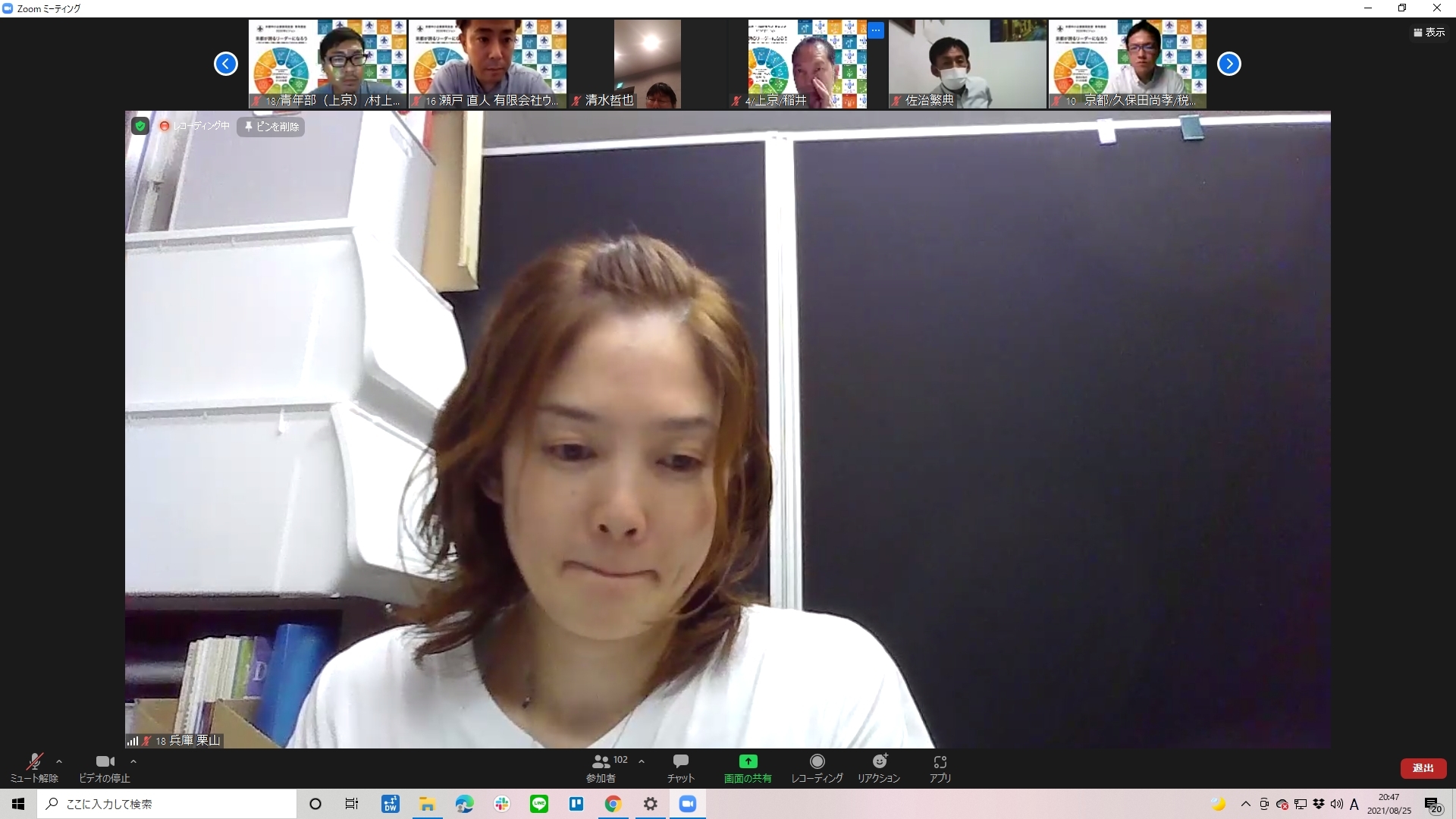Image resolution: width=1456 pixels, height=819 pixels.
Task: Open more options on 上京/稲井 thumbnail
Action: pyautogui.click(x=876, y=30)
